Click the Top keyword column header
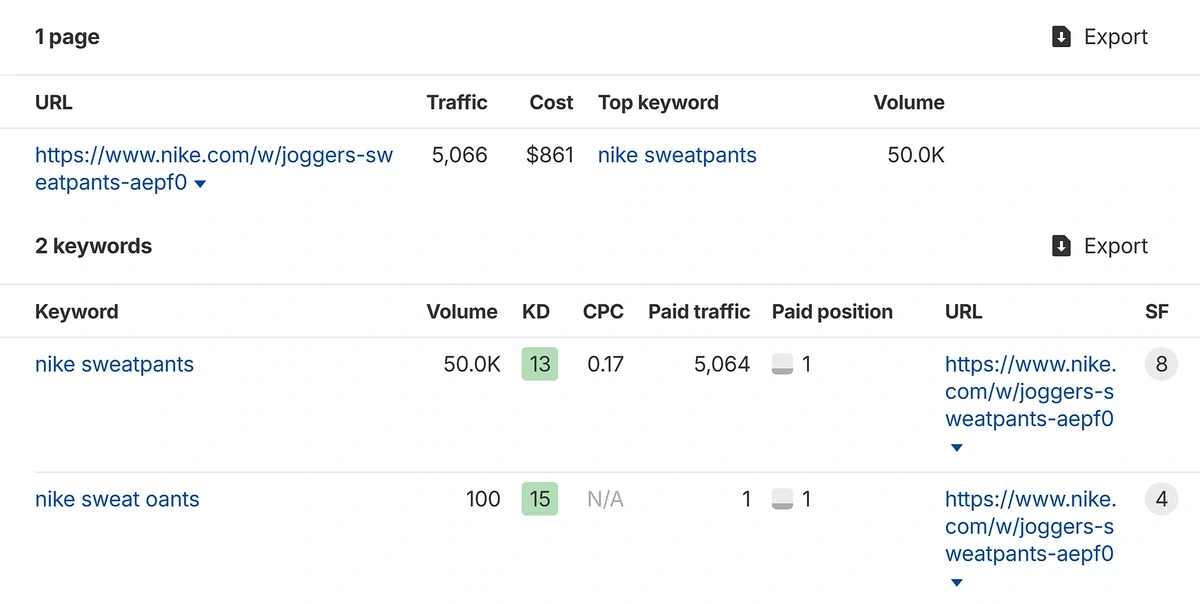This screenshot has height=604, width=1200. tap(658, 102)
